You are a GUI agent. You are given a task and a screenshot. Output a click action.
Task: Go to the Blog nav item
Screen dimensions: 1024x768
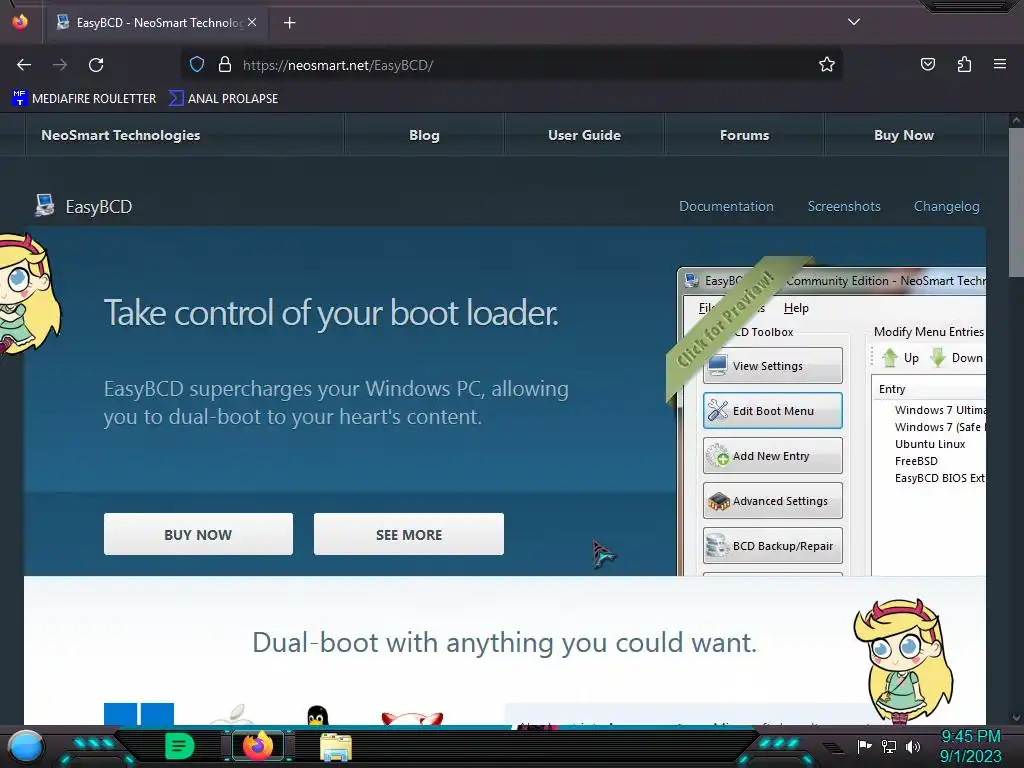coord(424,135)
